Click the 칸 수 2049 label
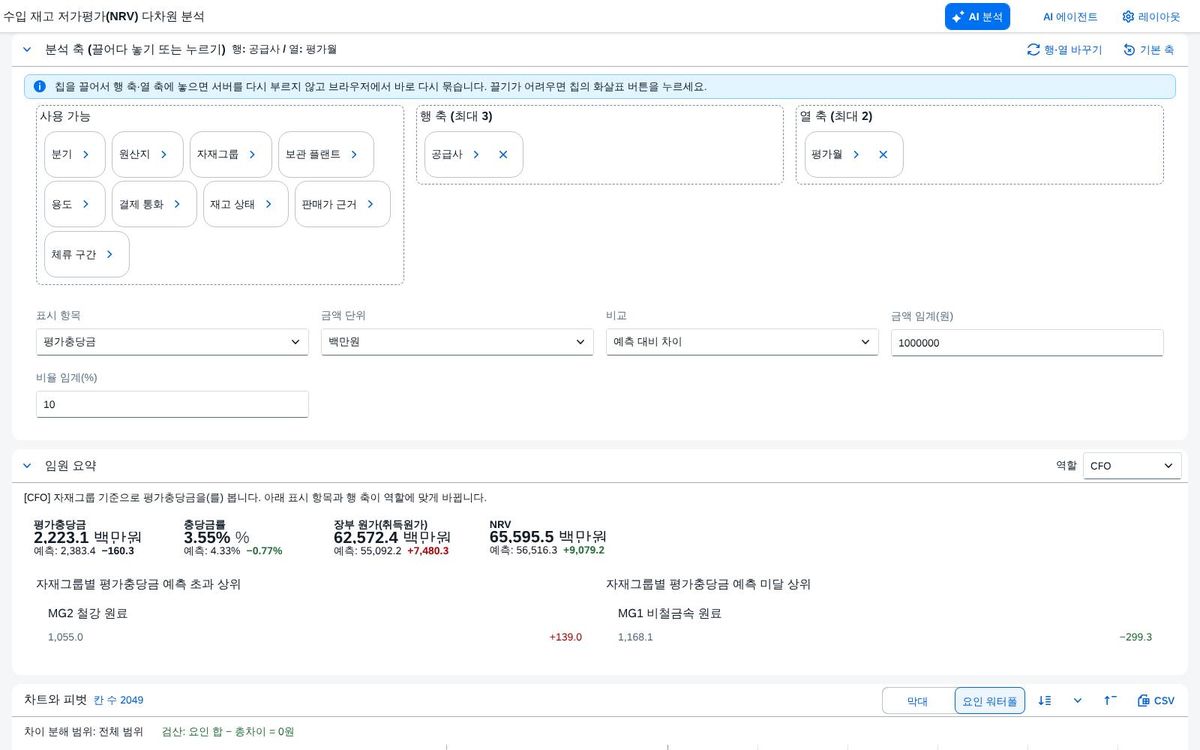 pyautogui.click(x=119, y=700)
